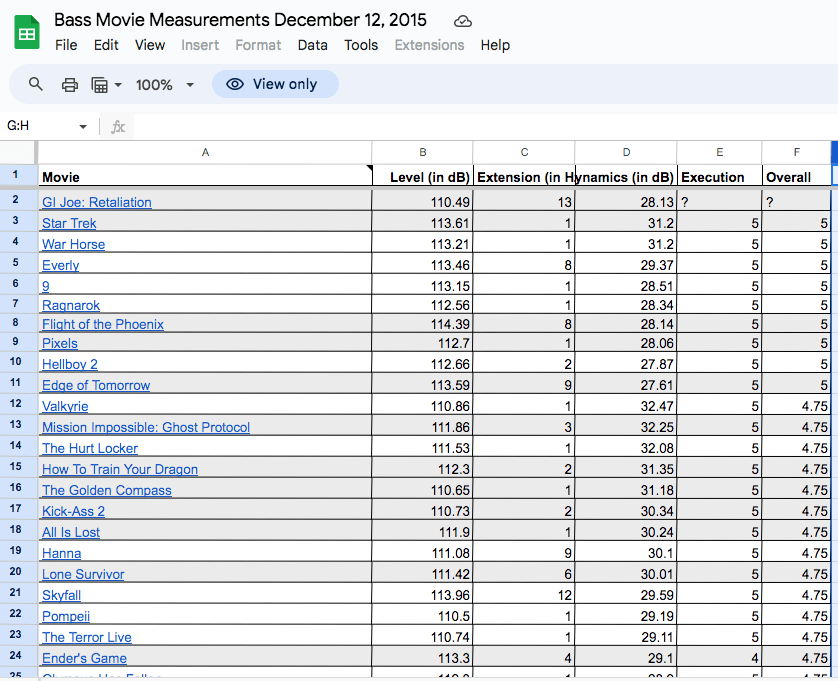Open the File menu
The width and height of the screenshot is (838, 681).
(x=66, y=45)
